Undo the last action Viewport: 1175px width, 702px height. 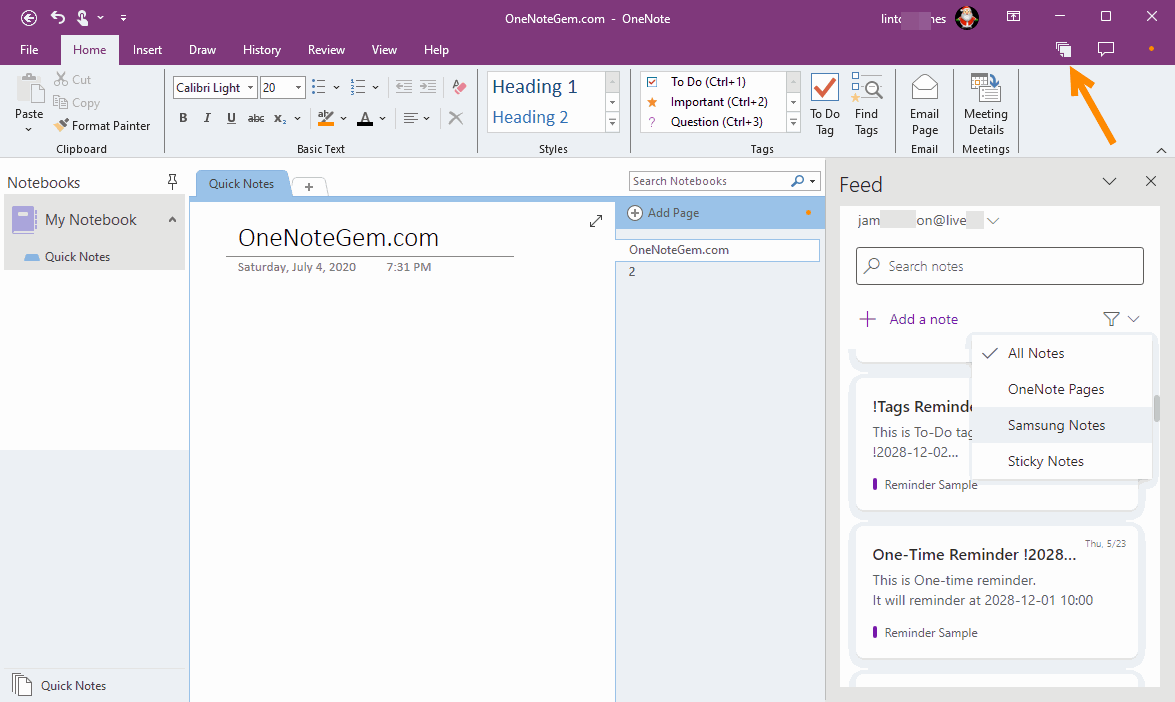[x=58, y=17]
